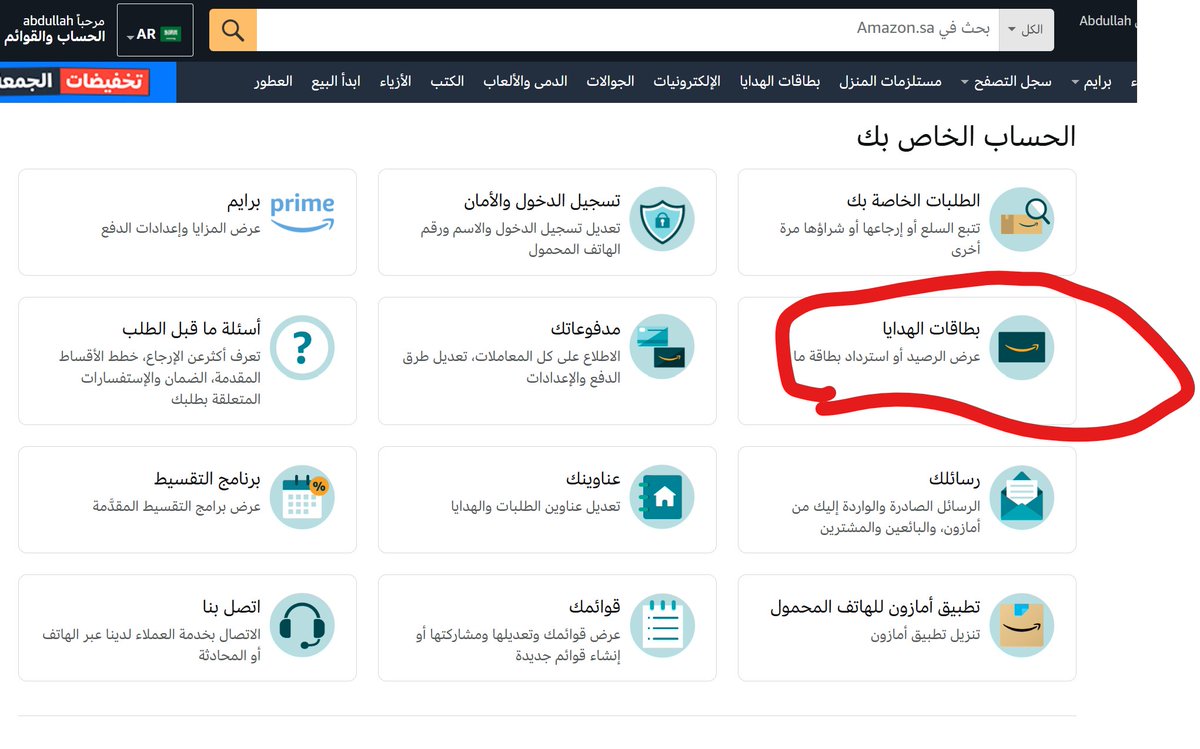Open the AR language selector dropdown
1200x749 pixels.
(x=155, y=31)
